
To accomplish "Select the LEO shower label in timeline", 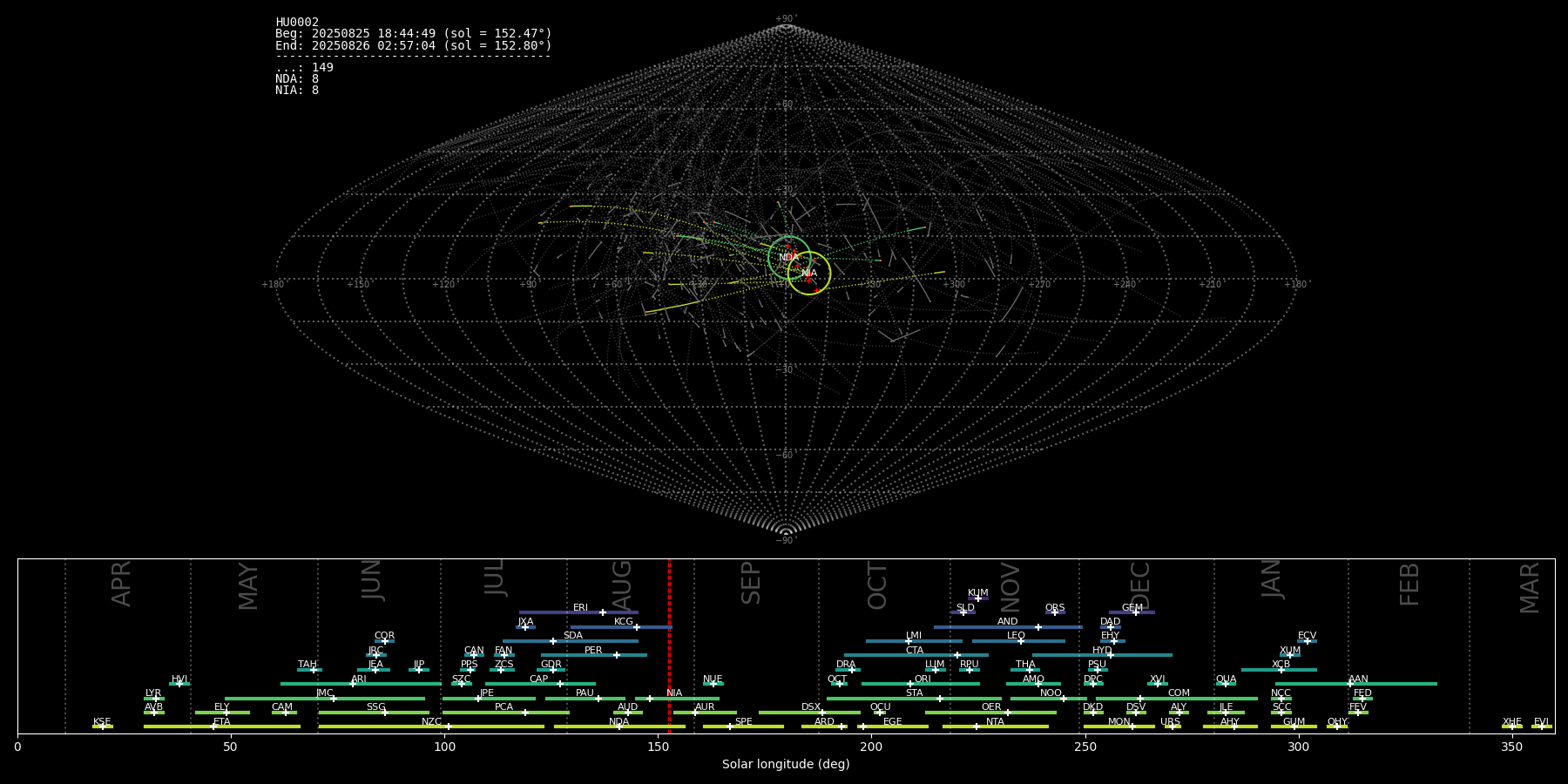I will click(1016, 636).
